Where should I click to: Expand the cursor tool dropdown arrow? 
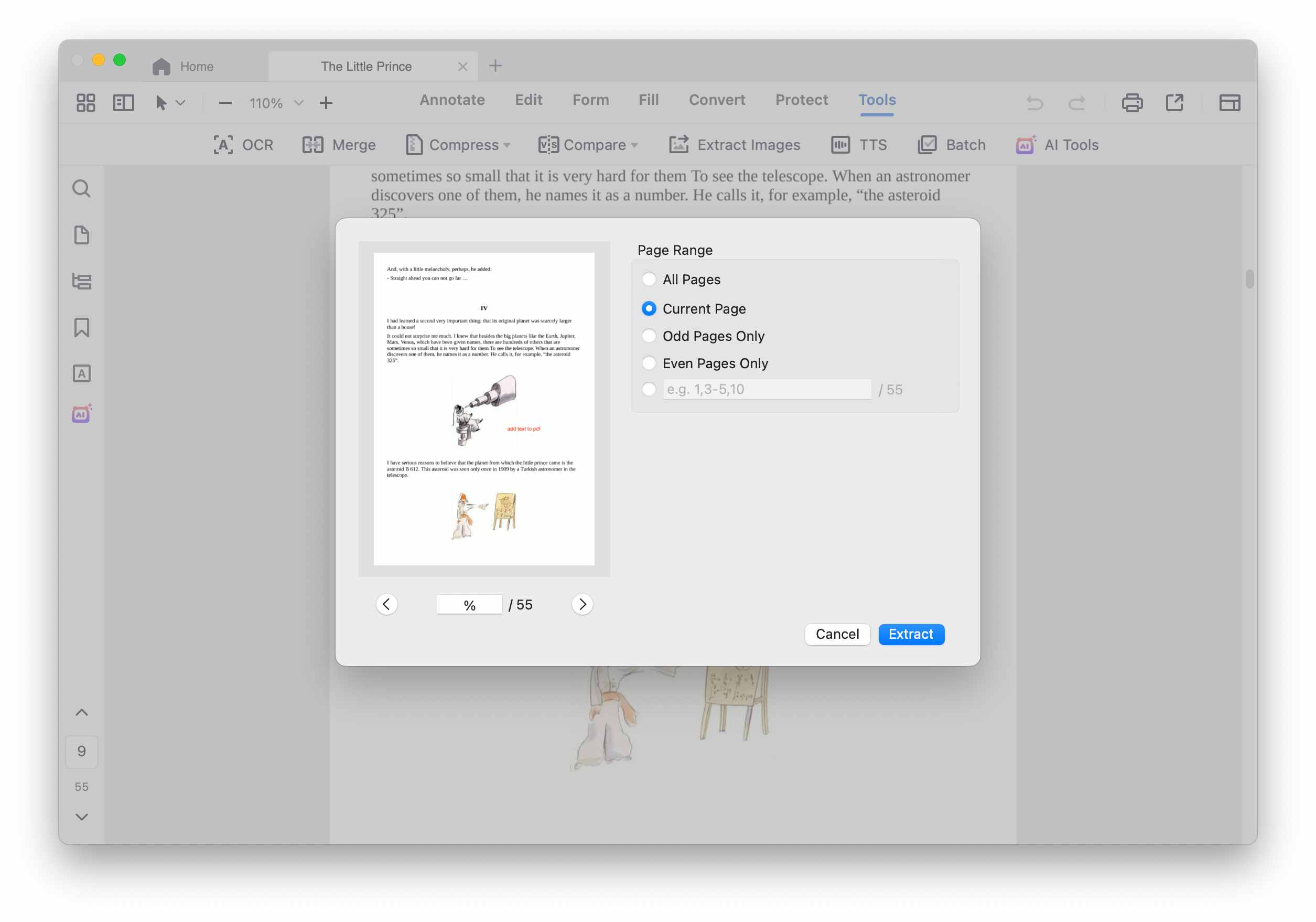pos(180,103)
